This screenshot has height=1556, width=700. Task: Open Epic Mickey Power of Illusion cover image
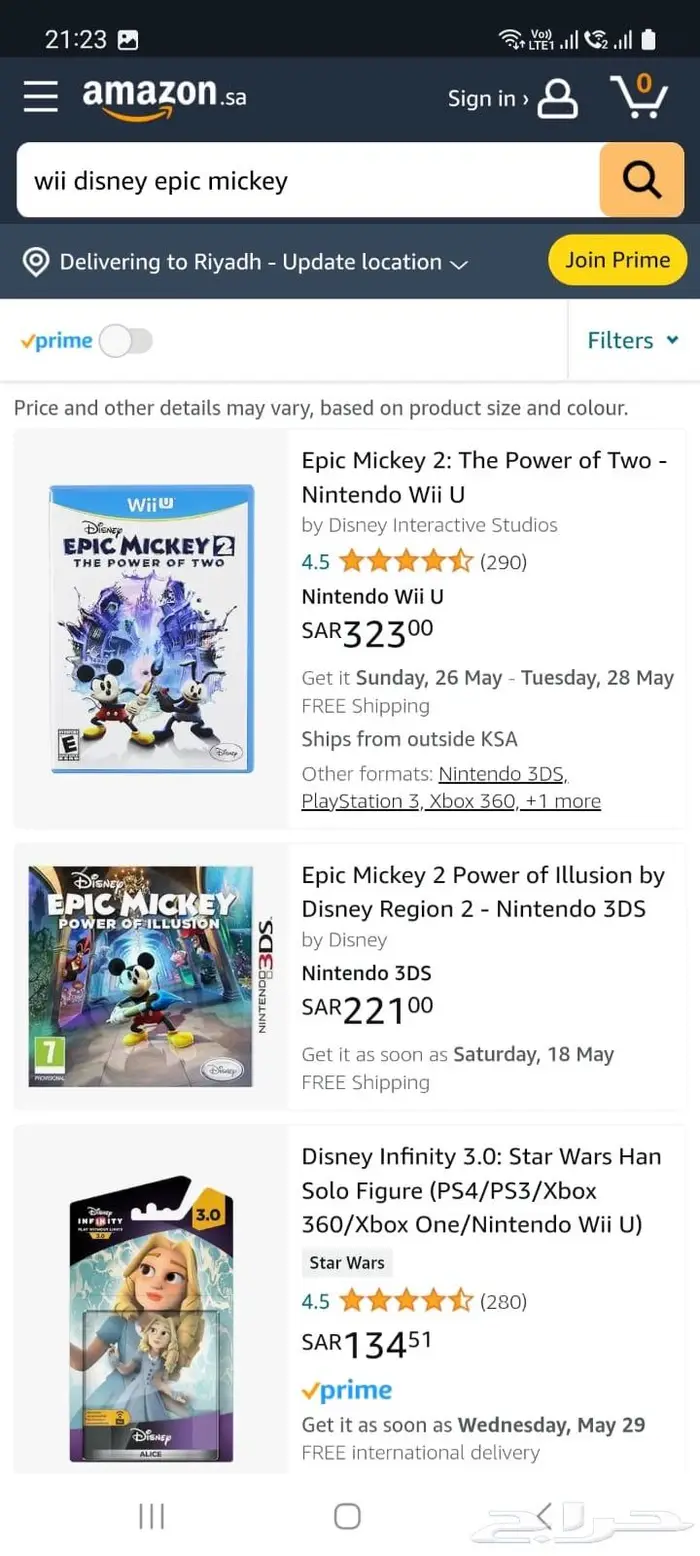[x=141, y=976]
